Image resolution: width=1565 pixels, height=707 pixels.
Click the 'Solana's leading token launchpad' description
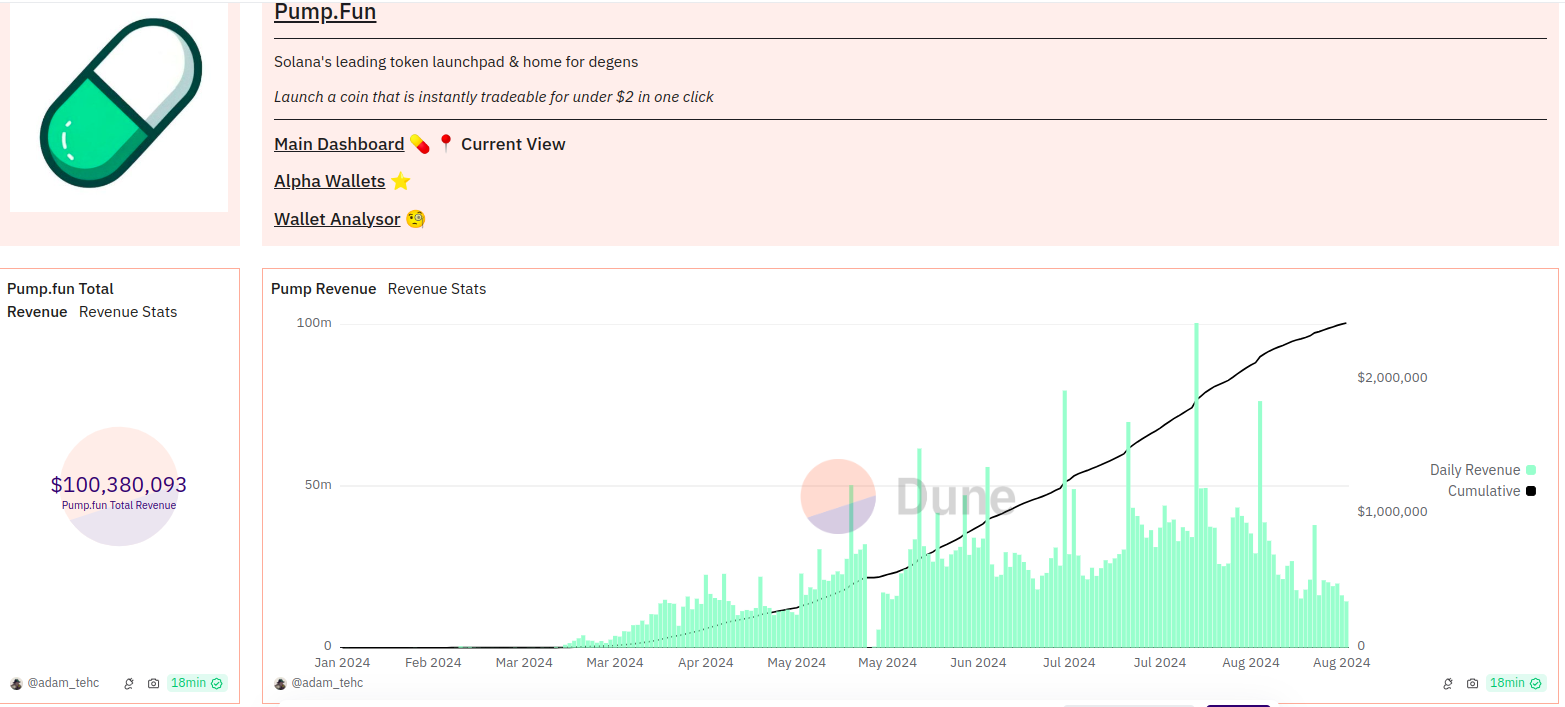(456, 62)
